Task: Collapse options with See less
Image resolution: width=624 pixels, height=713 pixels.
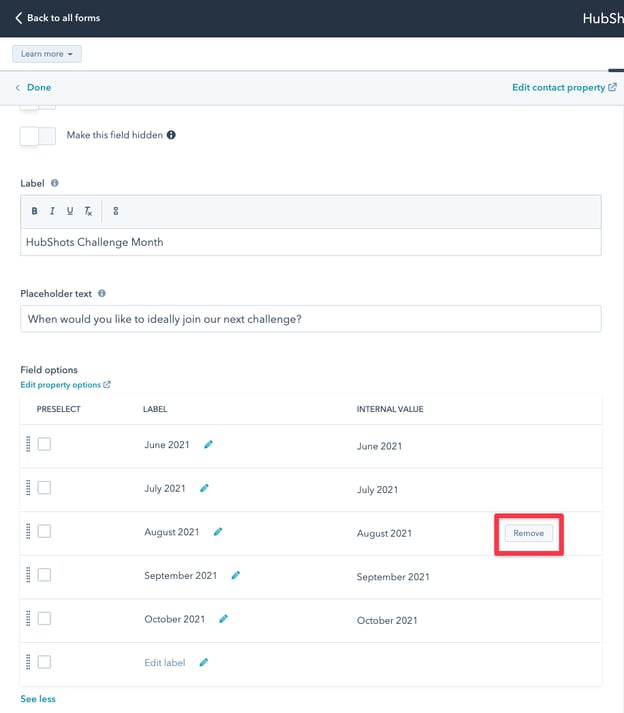Action: coord(38,699)
